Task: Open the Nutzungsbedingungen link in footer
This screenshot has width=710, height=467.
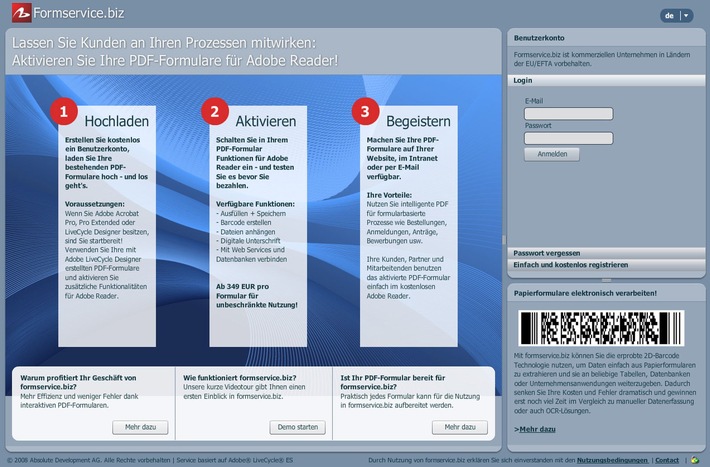Action: 613,460
